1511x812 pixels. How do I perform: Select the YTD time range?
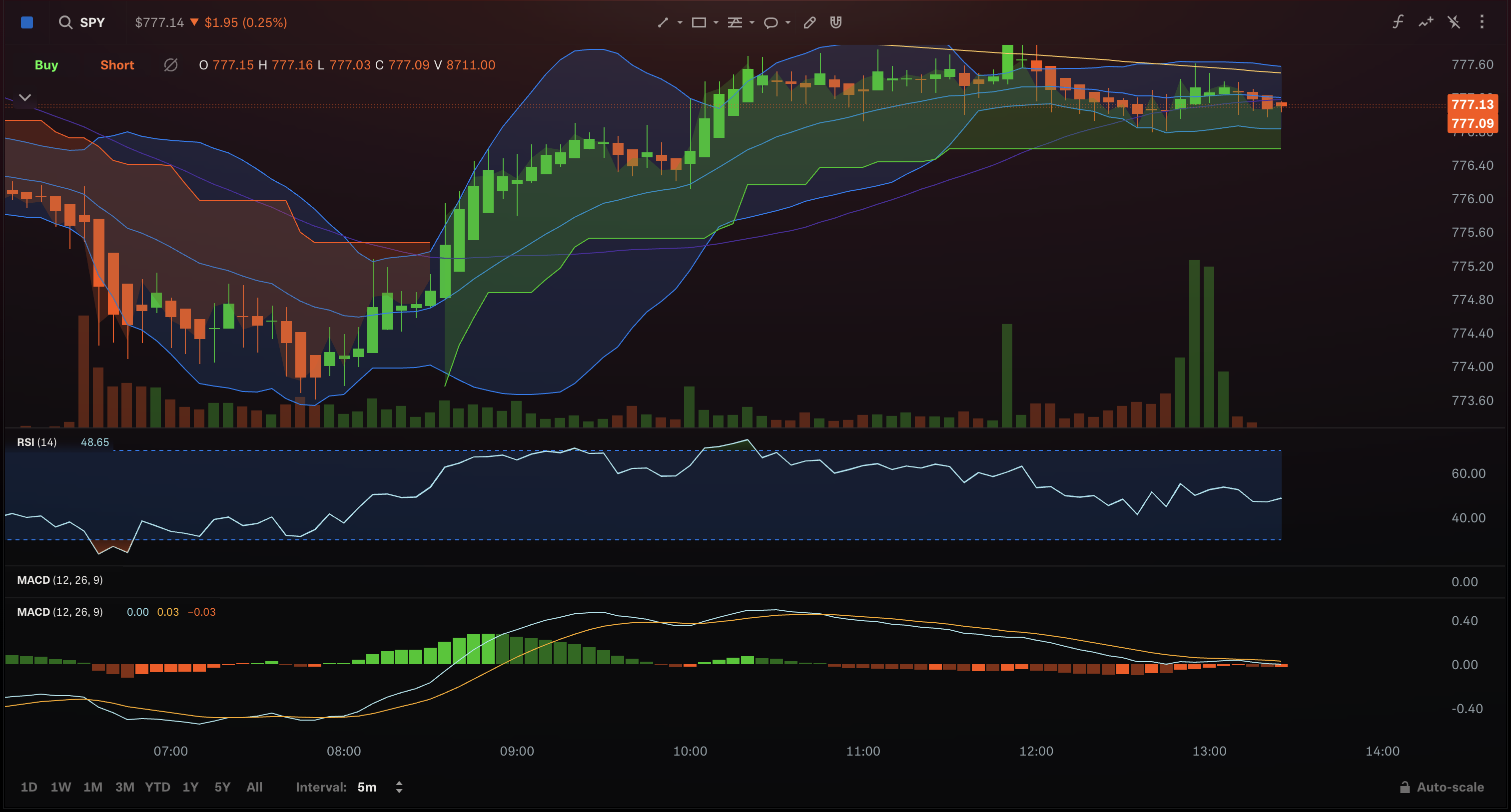(158, 787)
